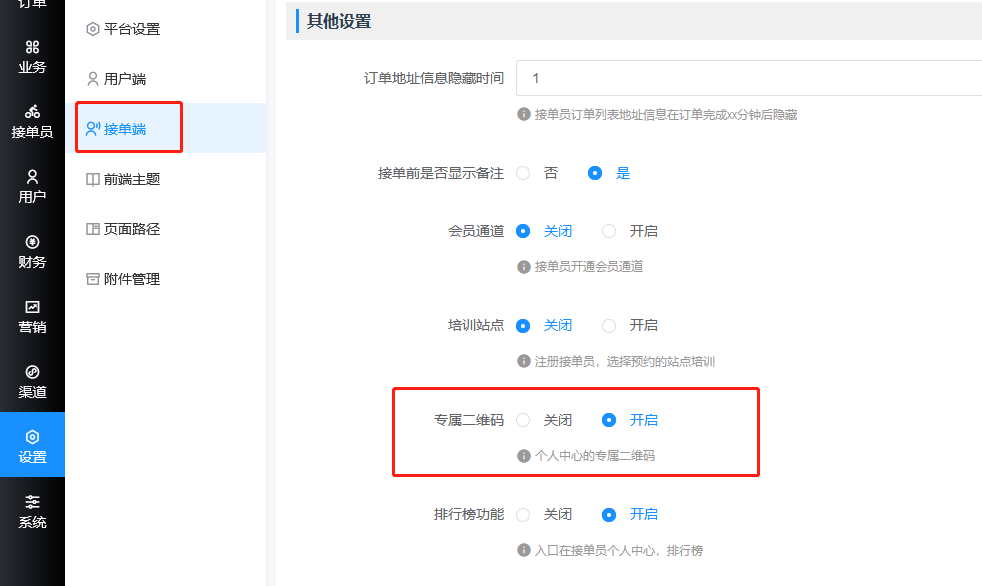Click the 平台设置 hexagon icon

[x=93, y=29]
